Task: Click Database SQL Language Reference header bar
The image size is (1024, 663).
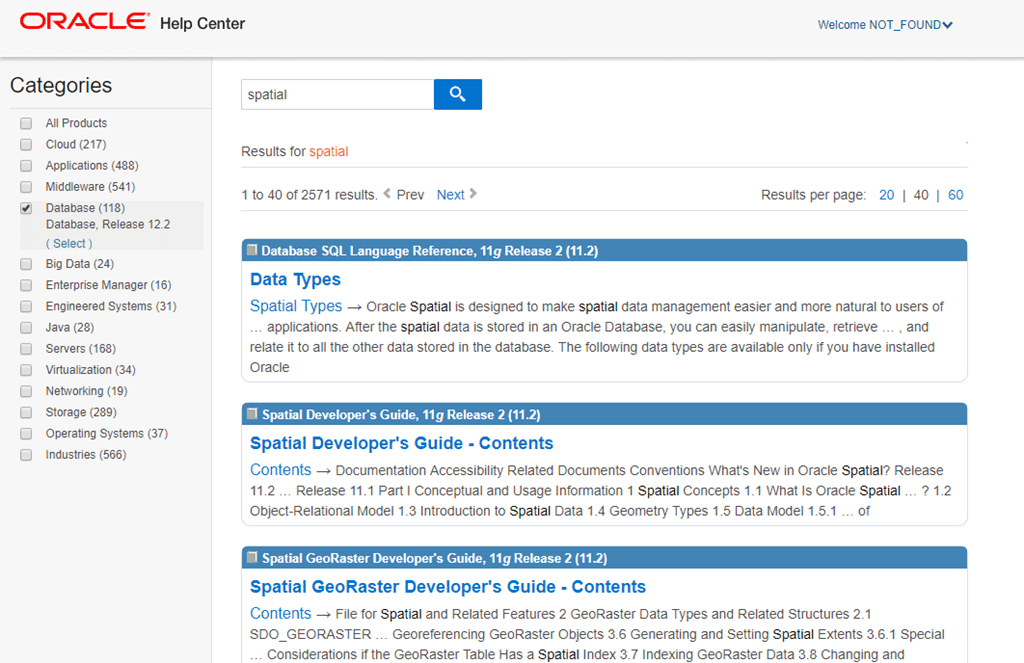Action: [604, 251]
